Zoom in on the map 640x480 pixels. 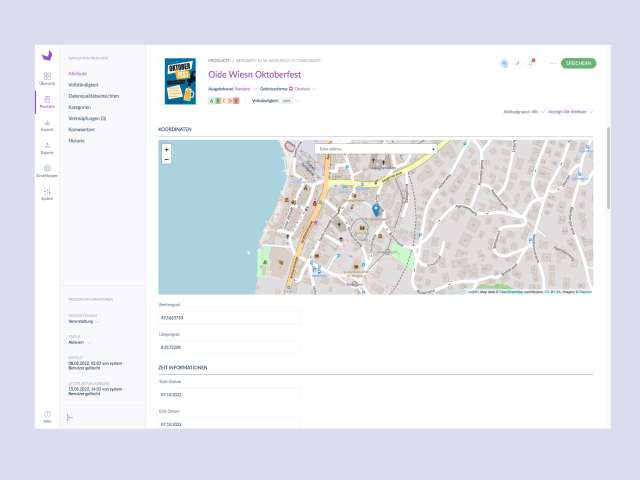[x=166, y=149]
